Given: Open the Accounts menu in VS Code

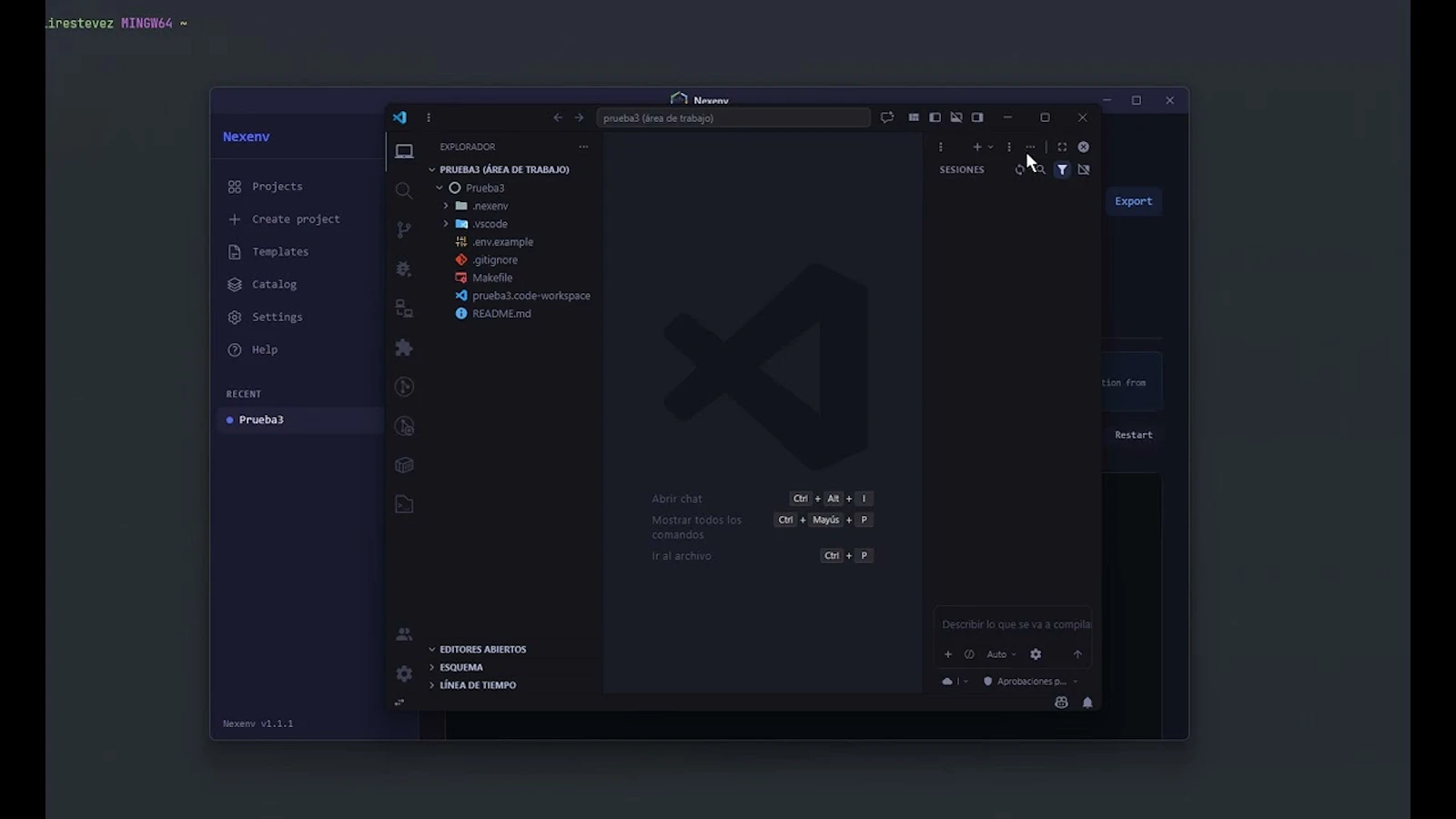Looking at the screenshot, I should coord(404,634).
